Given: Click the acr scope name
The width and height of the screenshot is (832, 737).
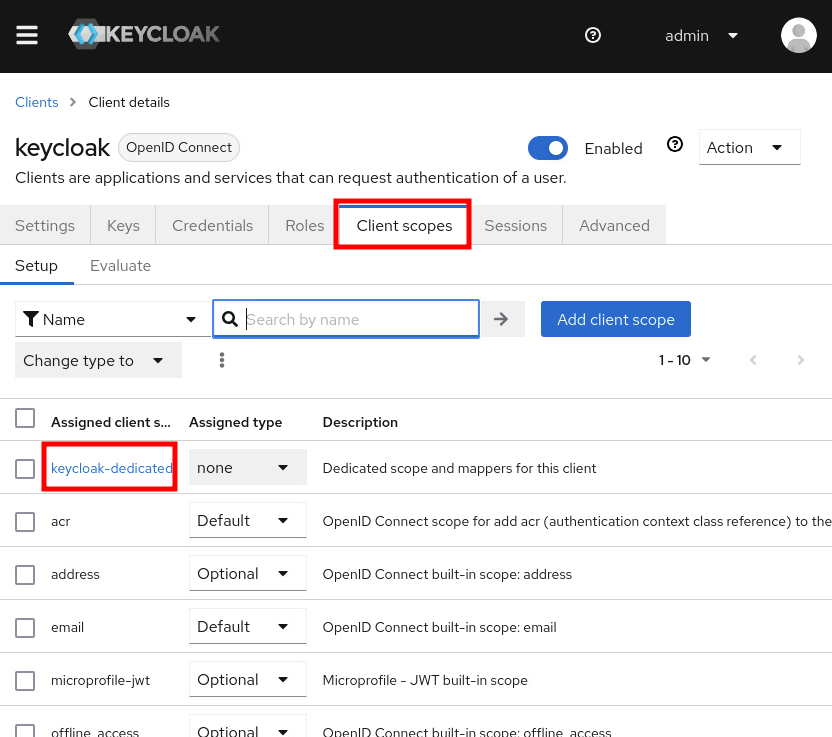Looking at the screenshot, I should (x=60, y=522).
